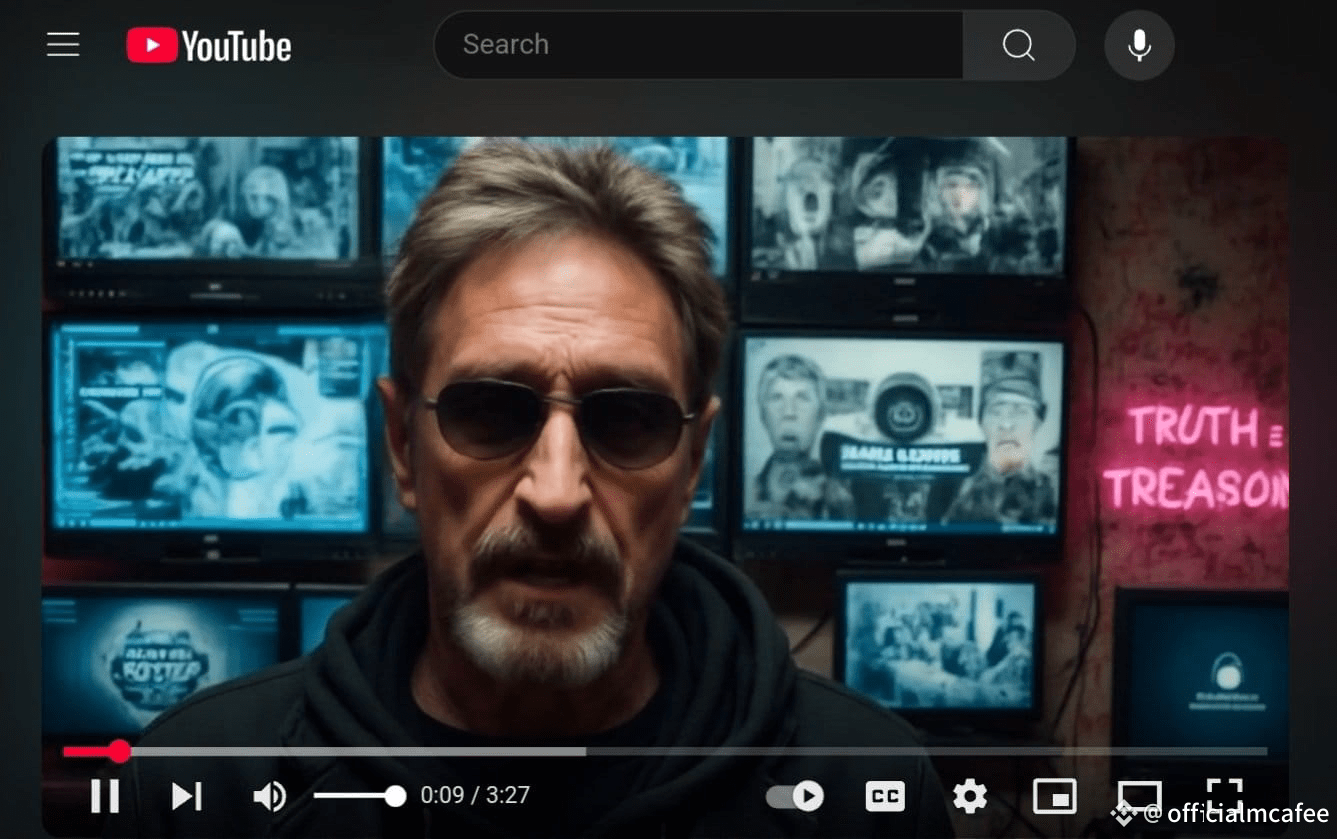Pause the playing video

pos(105,796)
